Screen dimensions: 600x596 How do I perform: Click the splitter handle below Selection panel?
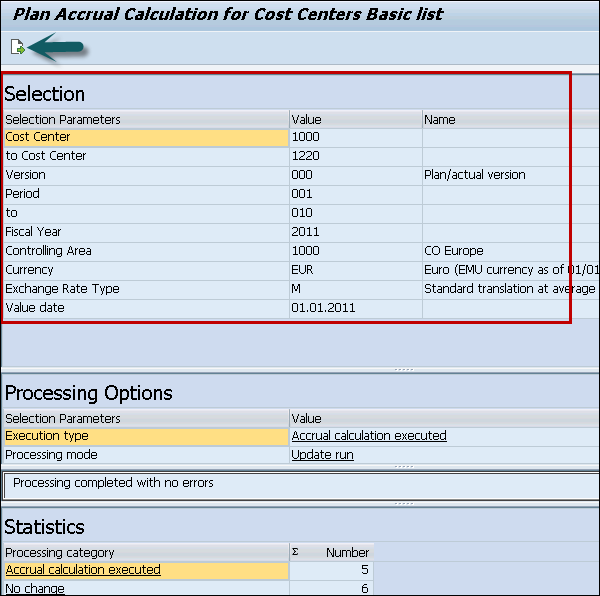(404, 369)
